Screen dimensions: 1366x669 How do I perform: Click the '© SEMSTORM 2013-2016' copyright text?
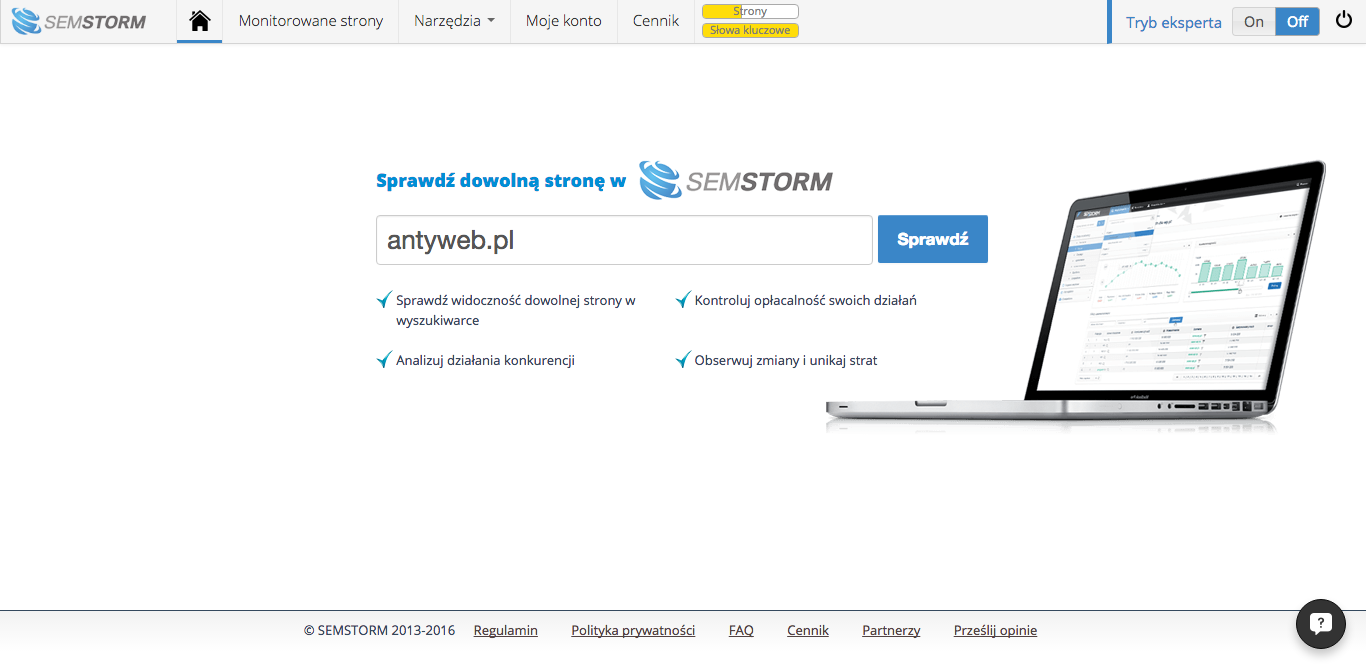[x=379, y=631]
